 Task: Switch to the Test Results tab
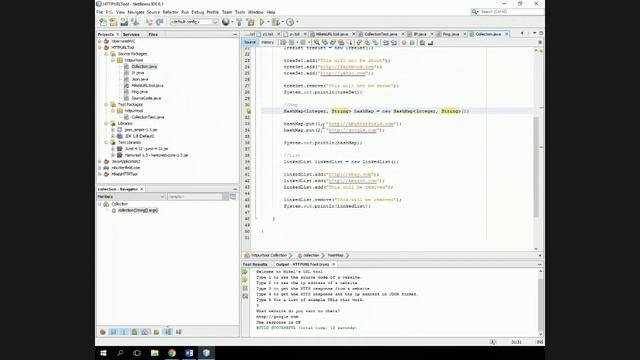255,264
